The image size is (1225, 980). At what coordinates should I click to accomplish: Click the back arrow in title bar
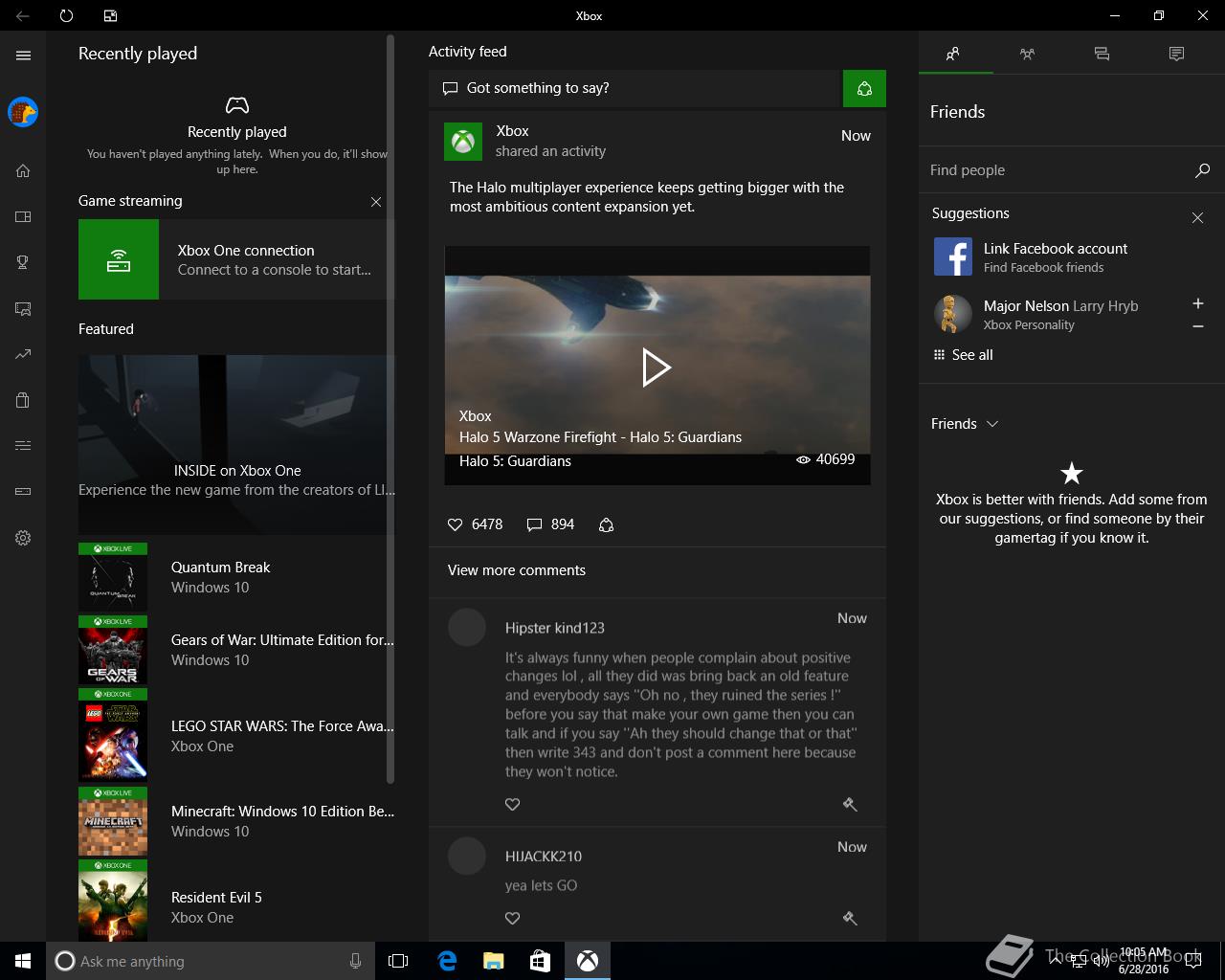point(23,15)
